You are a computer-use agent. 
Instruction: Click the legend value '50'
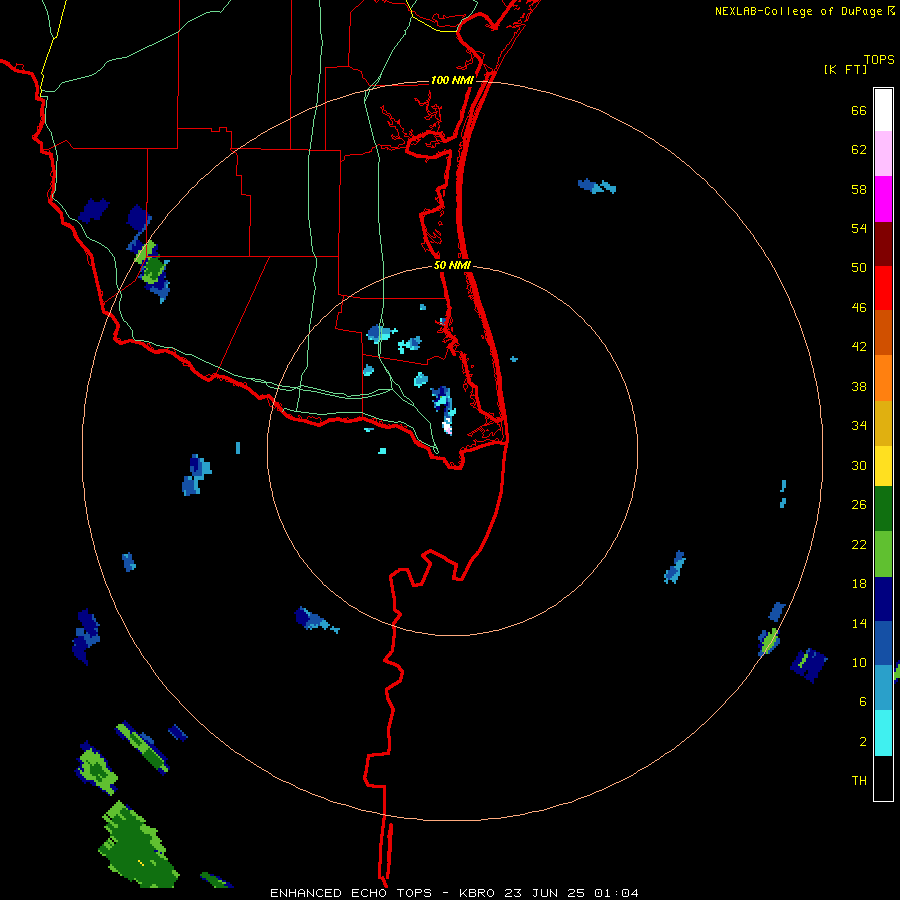859,268
